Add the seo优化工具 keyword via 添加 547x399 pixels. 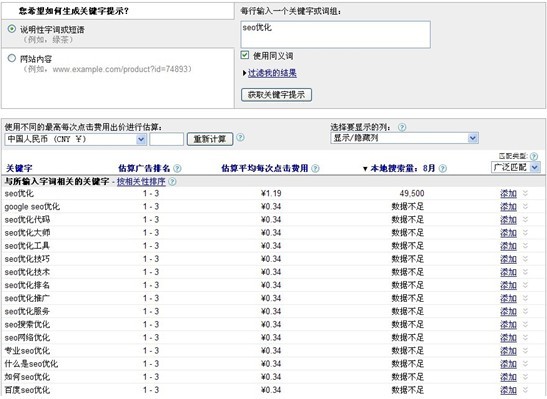click(x=508, y=246)
